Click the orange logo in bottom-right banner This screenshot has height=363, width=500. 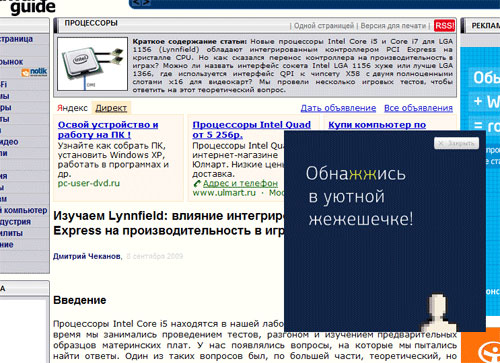coord(489,350)
